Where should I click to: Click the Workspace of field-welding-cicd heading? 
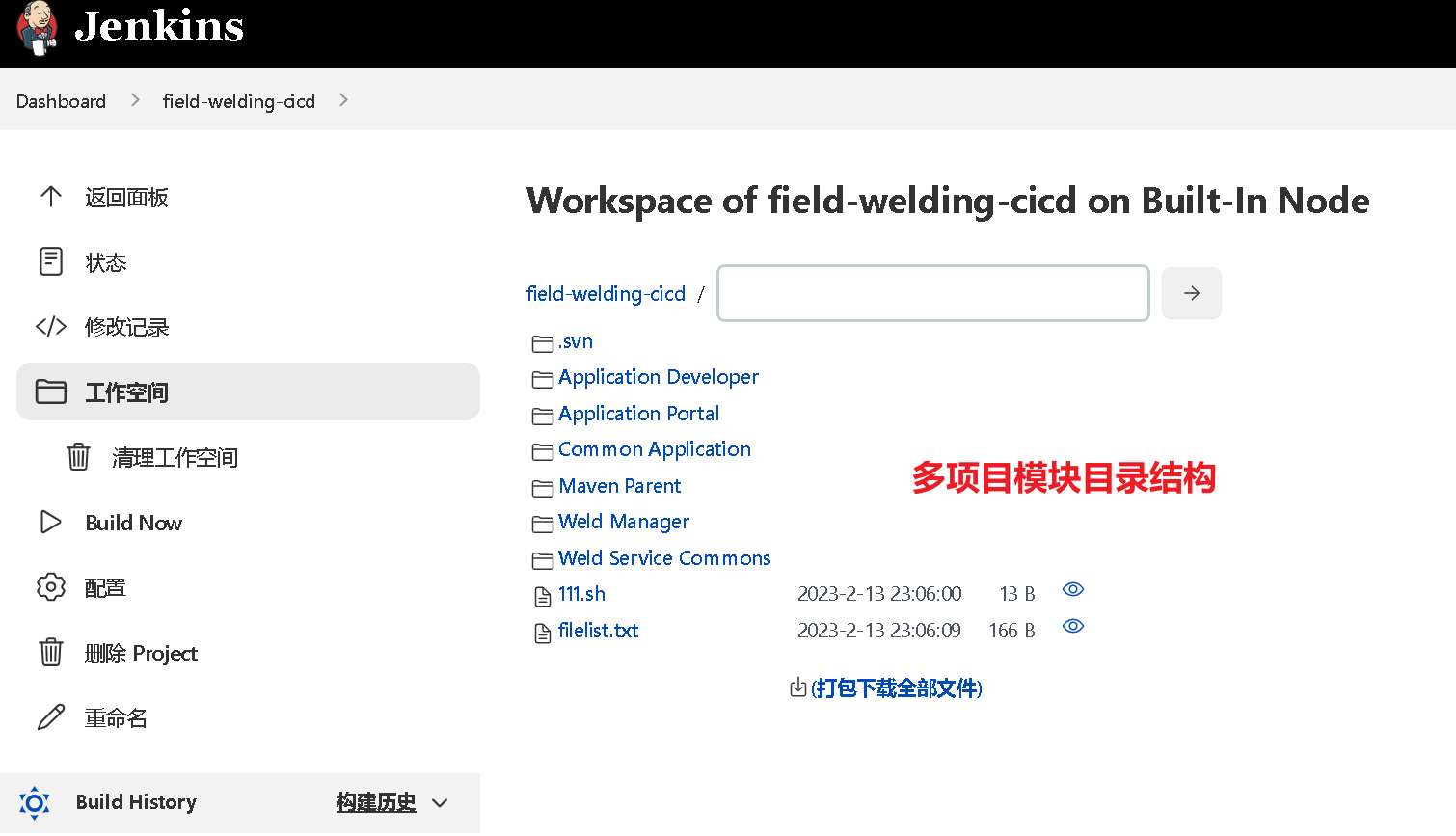948,201
